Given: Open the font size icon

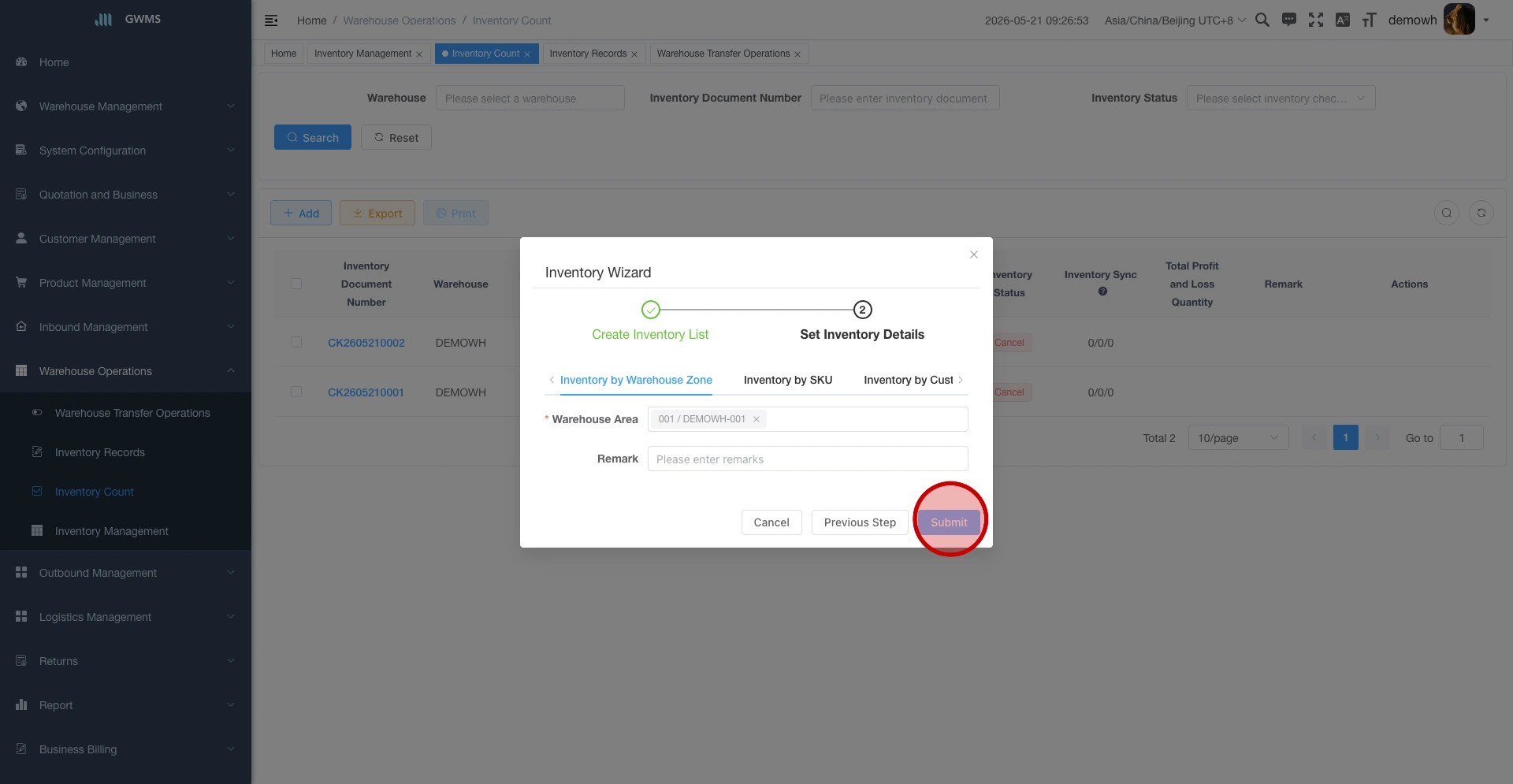Looking at the screenshot, I should click(x=1370, y=20).
